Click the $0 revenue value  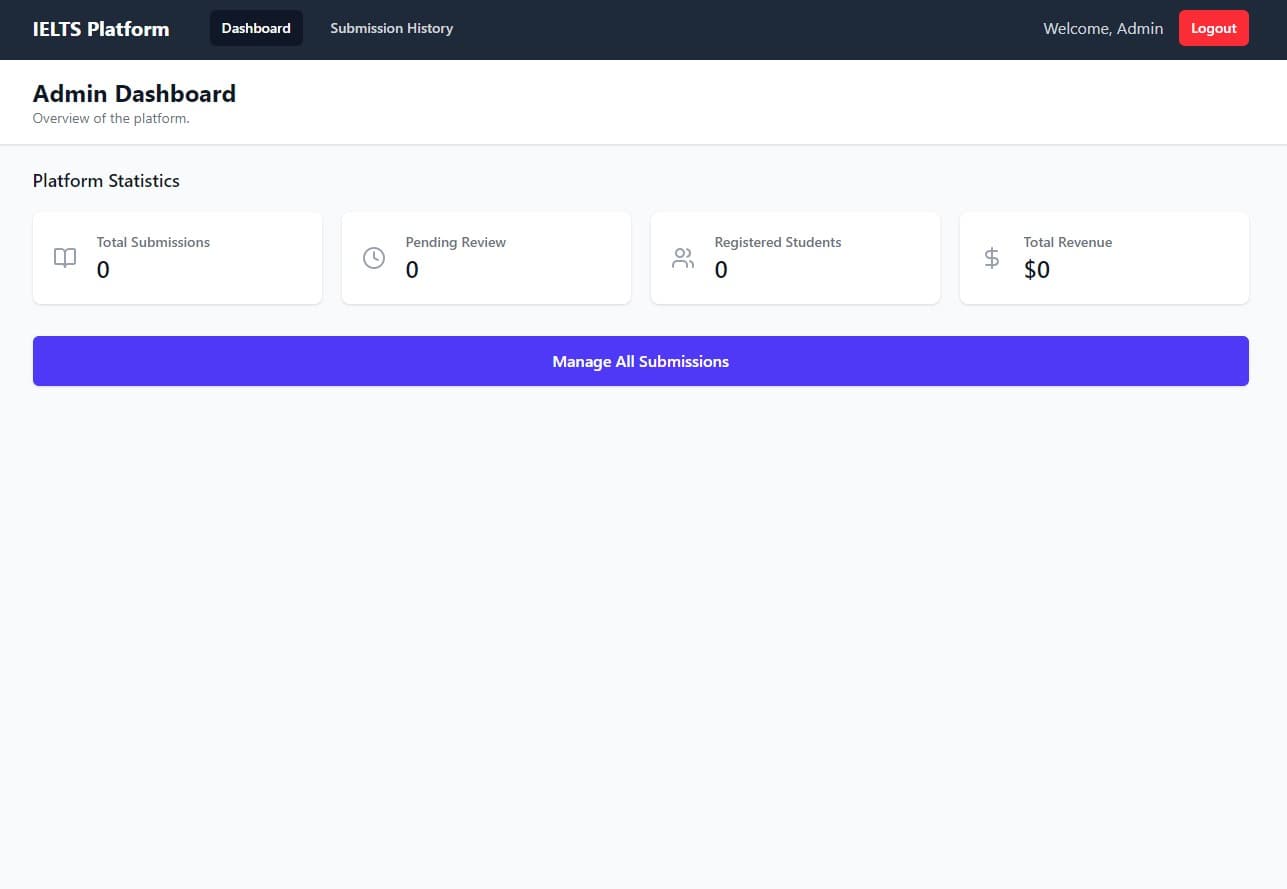pyautogui.click(x=1036, y=270)
